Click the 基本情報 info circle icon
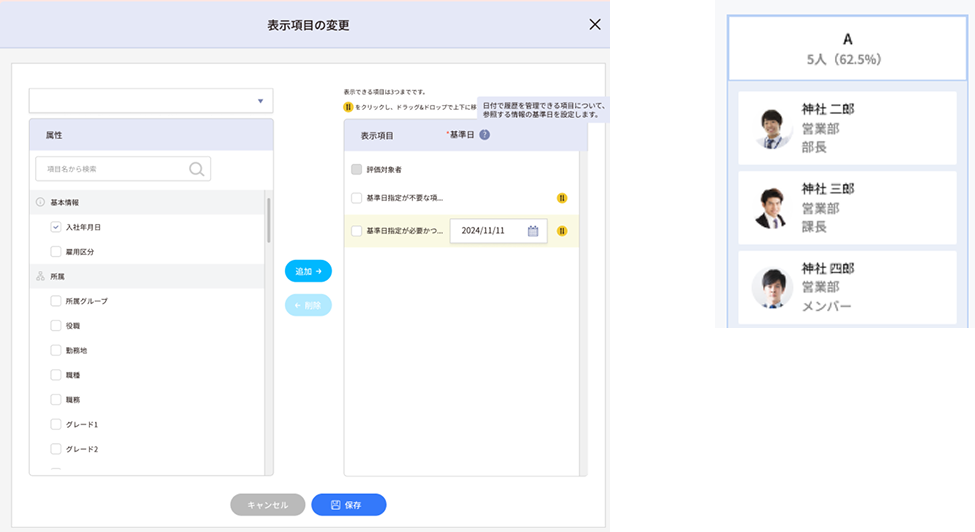 point(40,202)
